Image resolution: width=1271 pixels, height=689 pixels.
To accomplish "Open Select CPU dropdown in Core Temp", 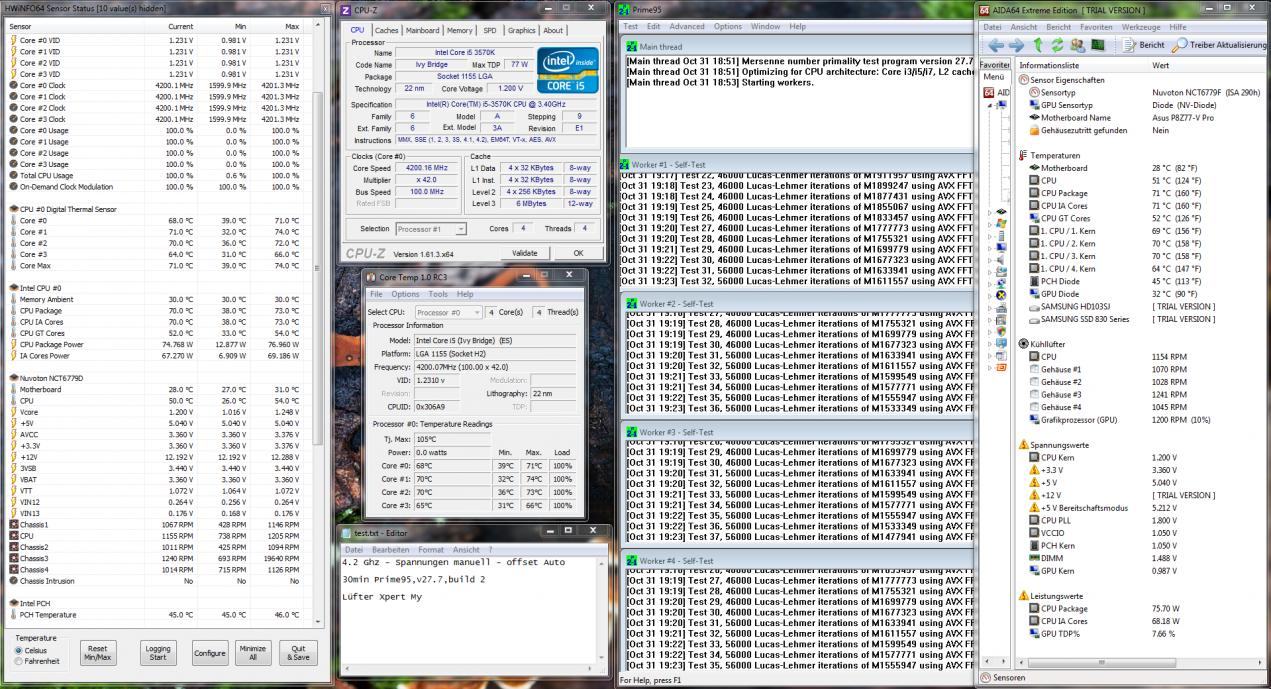I will point(447,313).
